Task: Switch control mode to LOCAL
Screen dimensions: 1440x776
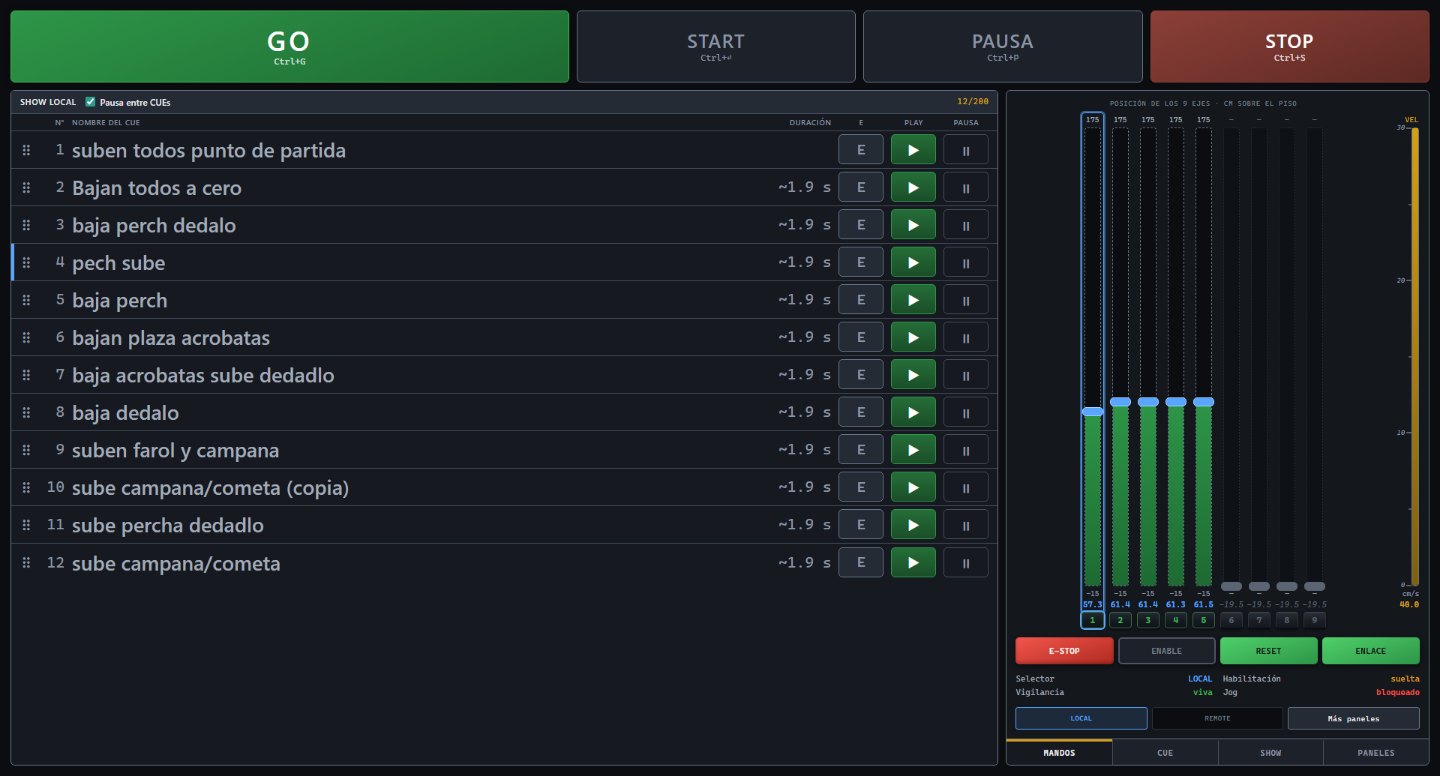Action: pos(1081,718)
